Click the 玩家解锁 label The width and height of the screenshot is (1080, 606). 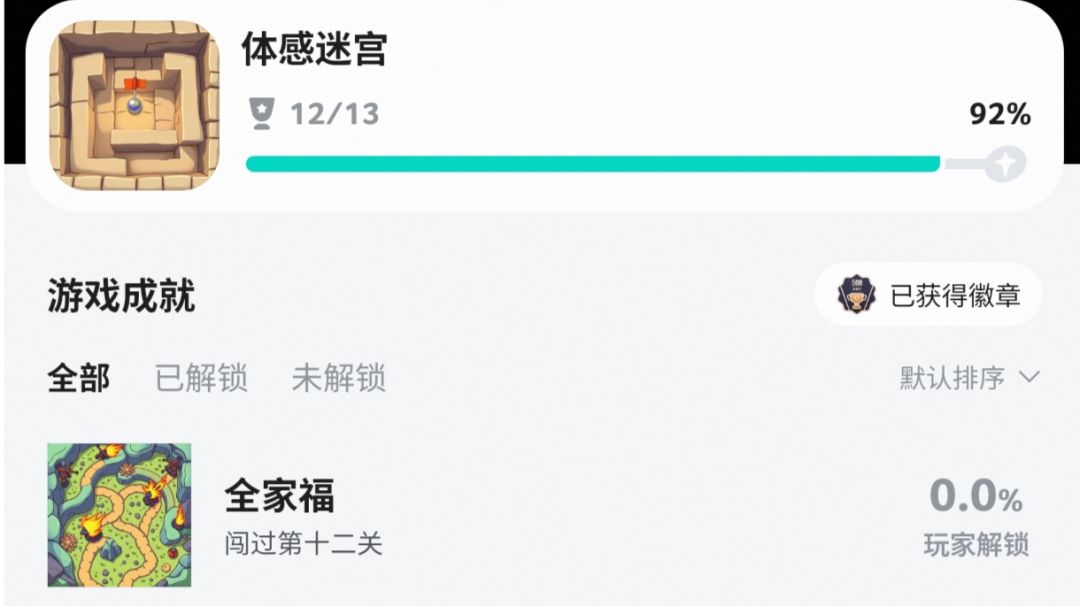pos(975,545)
